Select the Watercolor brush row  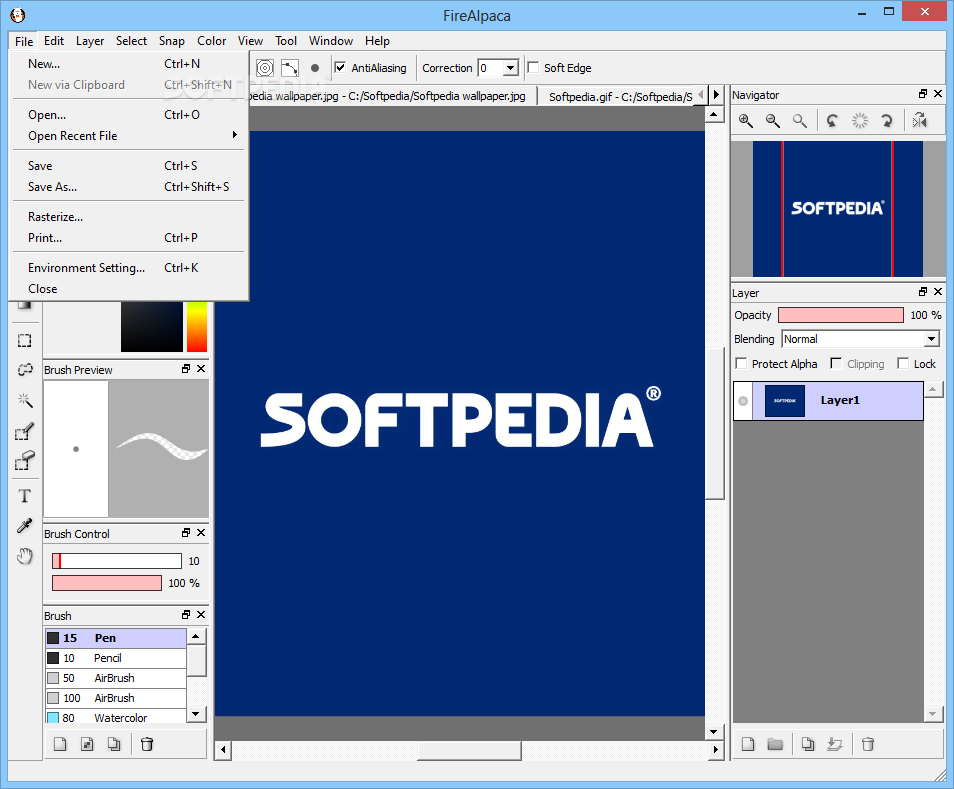point(116,717)
